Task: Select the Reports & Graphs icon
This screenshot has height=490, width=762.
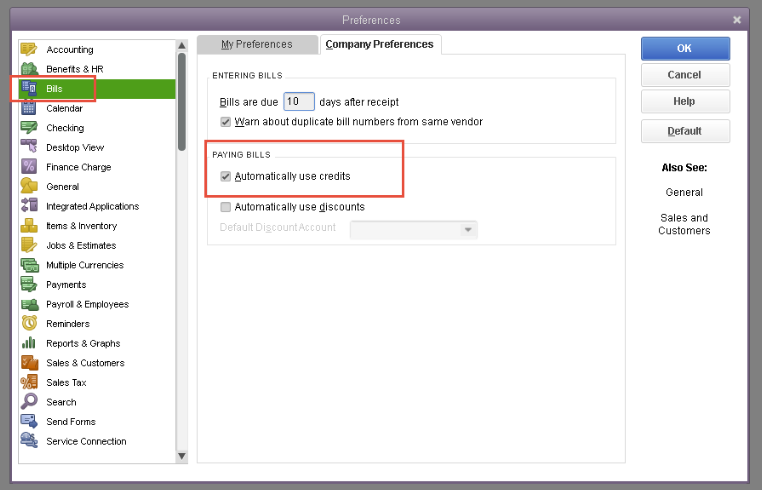Action: pyautogui.click(x=29, y=343)
